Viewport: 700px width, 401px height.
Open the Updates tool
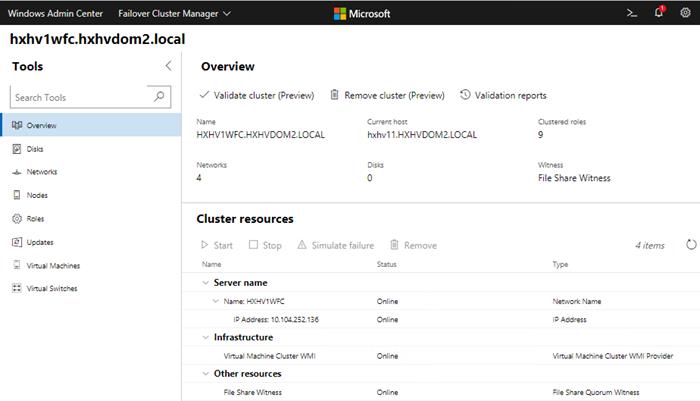tap(91, 242)
